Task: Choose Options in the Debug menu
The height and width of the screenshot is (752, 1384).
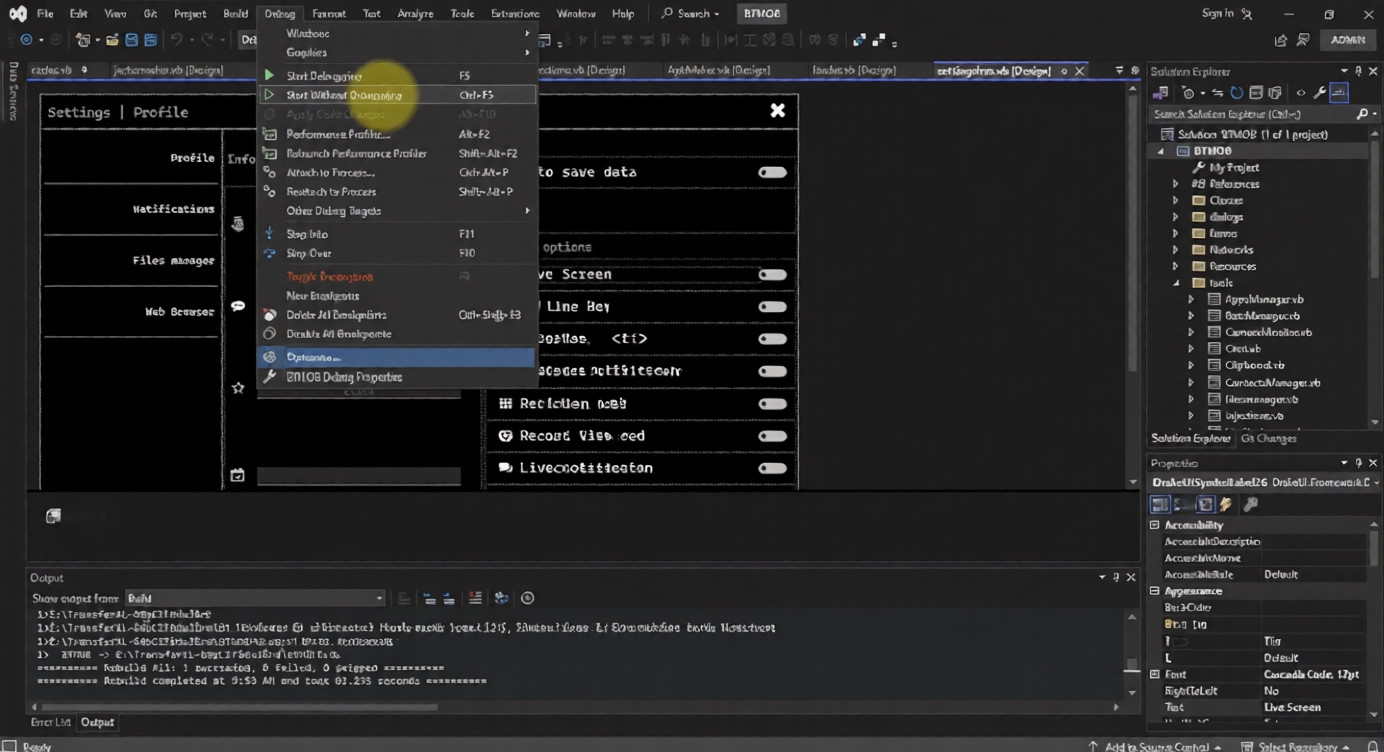Action: pos(313,357)
